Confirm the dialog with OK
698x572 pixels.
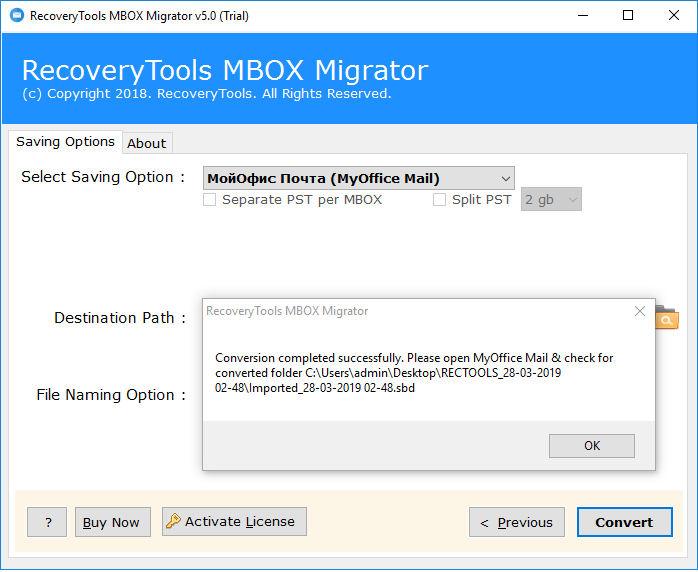click(x=592, y=446)
